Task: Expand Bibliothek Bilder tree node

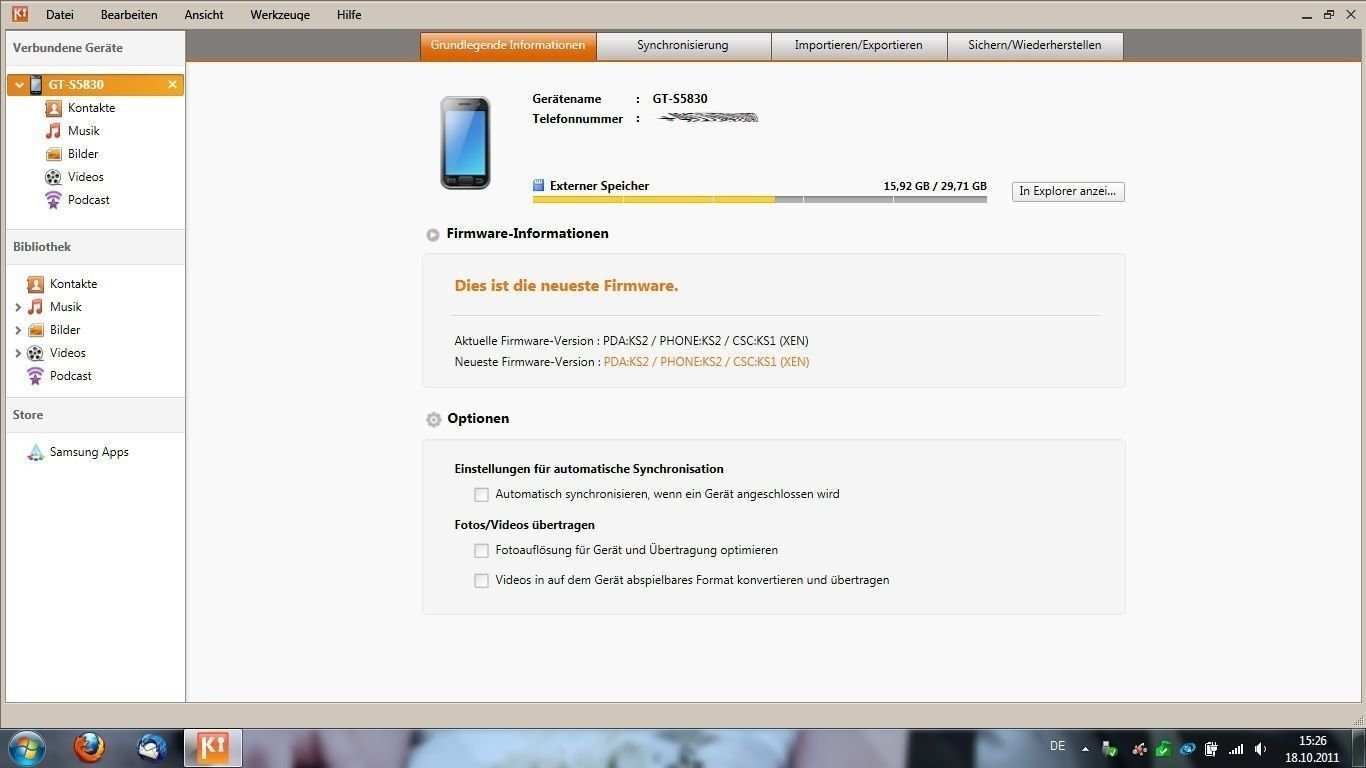Action: pyautogui.click(x=18, y=330)
